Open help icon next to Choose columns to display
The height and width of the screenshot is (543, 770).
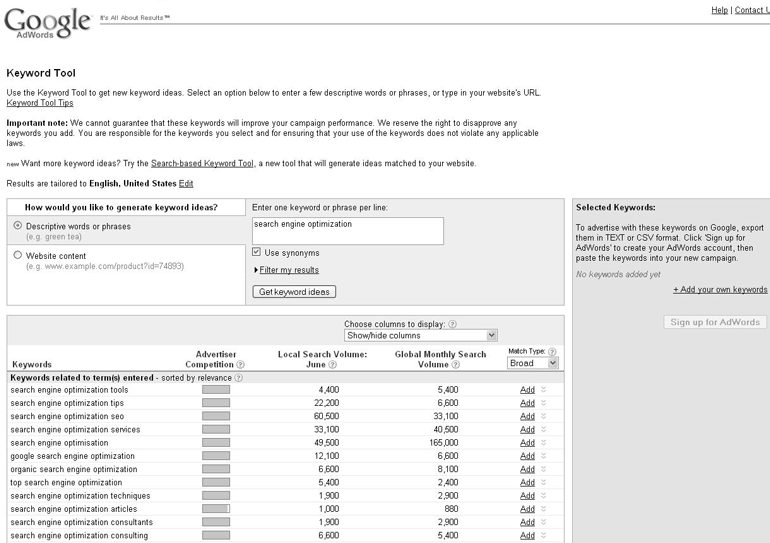[452, 324]
